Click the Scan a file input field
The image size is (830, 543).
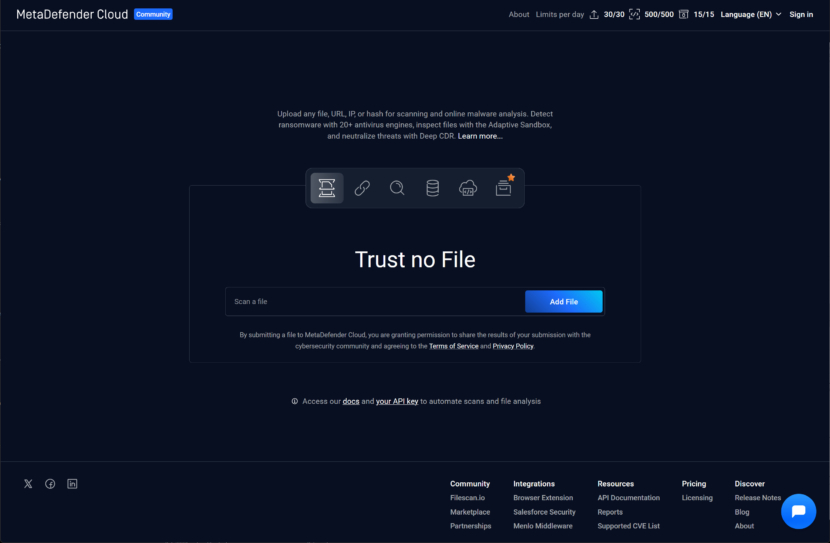[x=375, y=302]
